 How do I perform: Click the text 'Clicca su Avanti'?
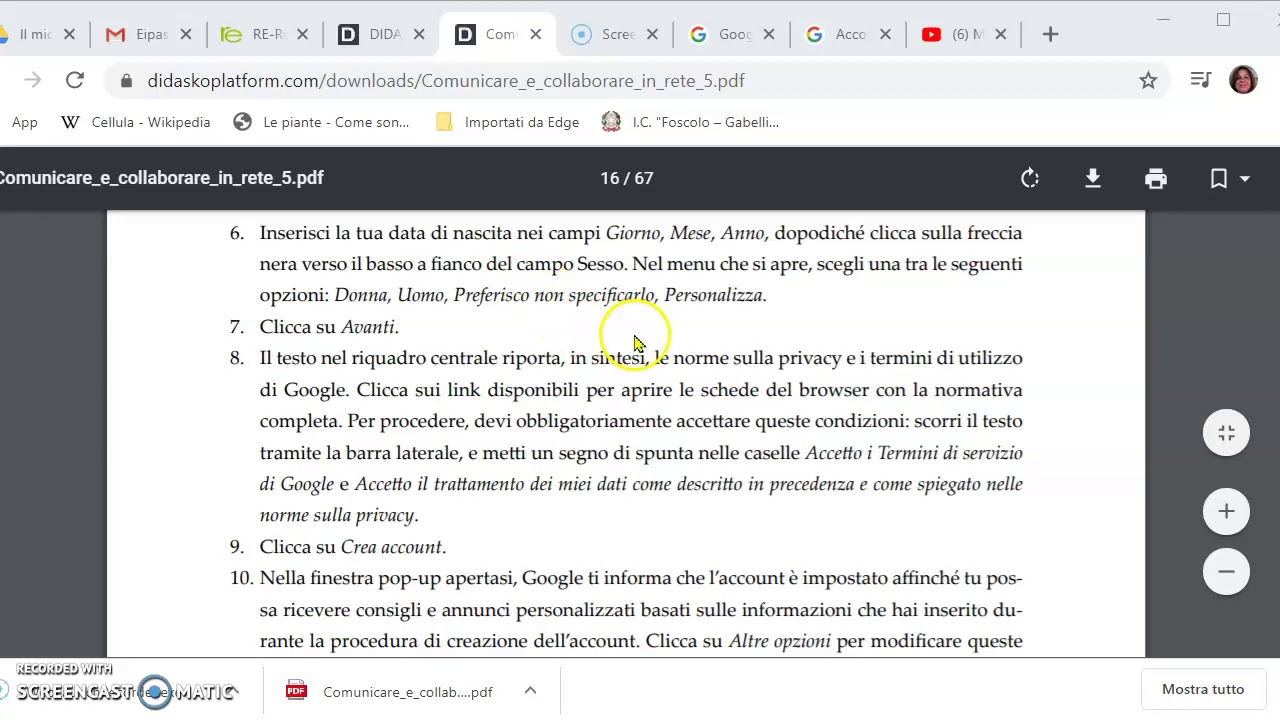[329, 327]
